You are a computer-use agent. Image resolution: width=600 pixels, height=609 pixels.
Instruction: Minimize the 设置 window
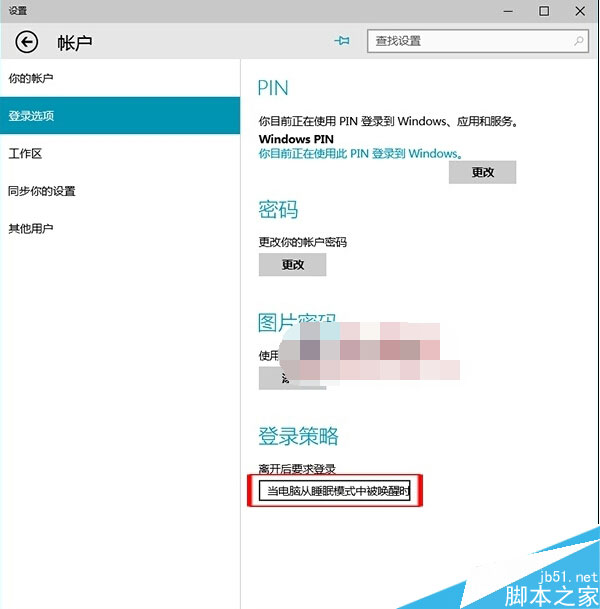point(507,11)
